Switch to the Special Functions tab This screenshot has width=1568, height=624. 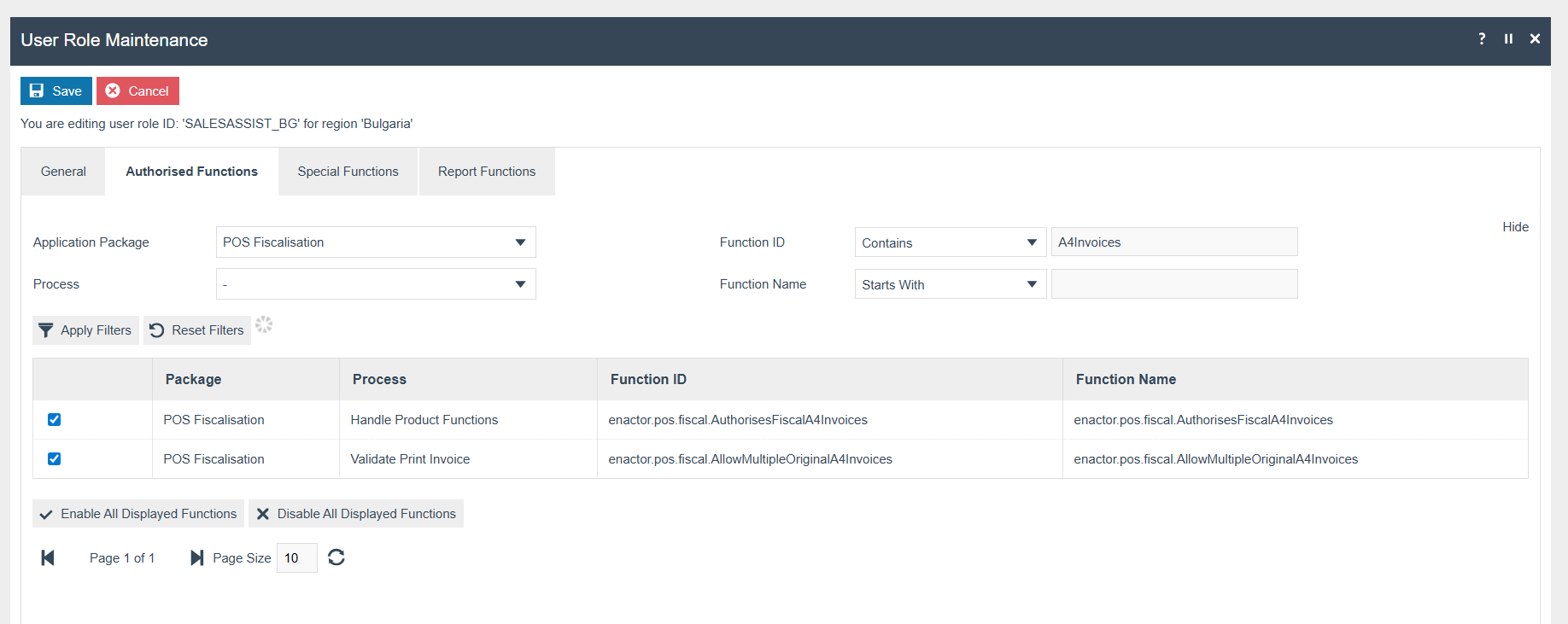click(348, 172)
